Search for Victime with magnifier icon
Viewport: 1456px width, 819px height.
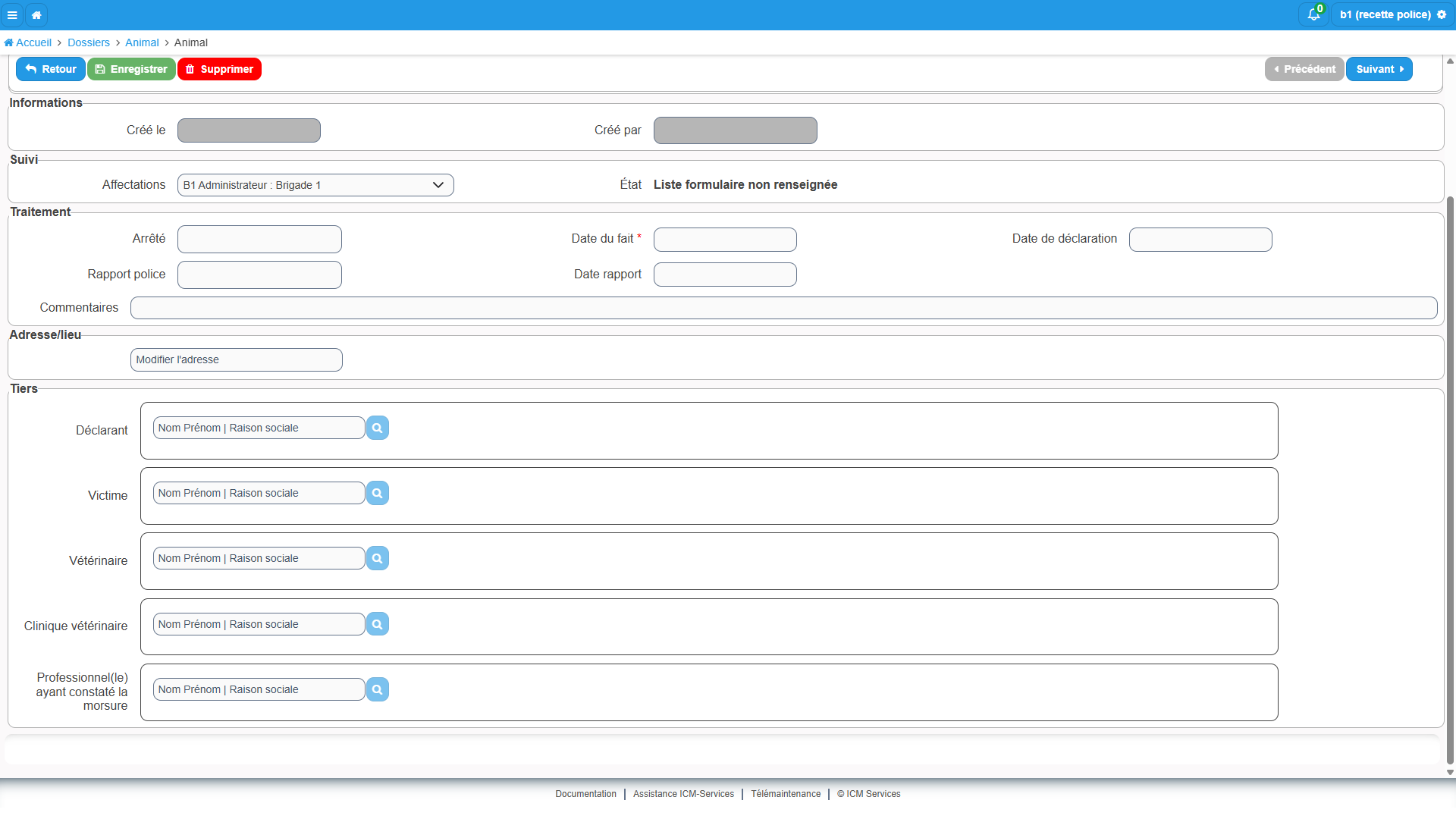pyautogui.click(x=377, y=493)
